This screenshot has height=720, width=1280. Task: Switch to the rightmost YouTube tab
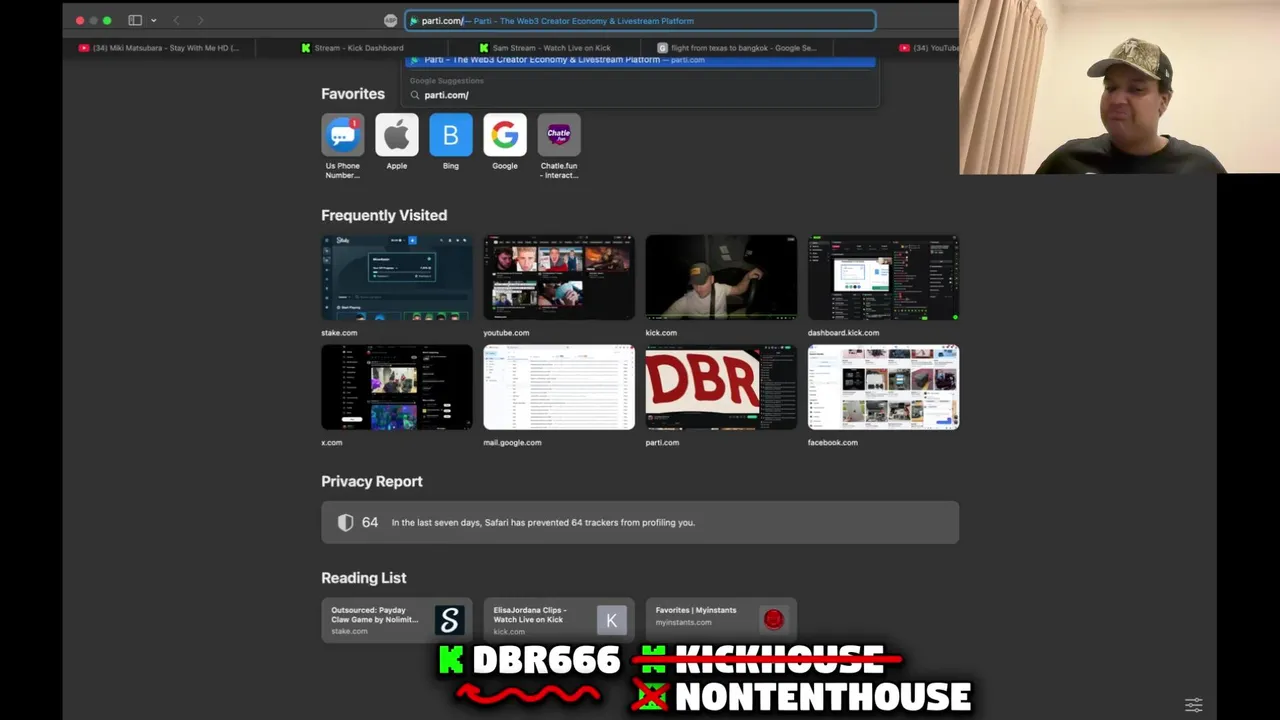coord(927,48)
